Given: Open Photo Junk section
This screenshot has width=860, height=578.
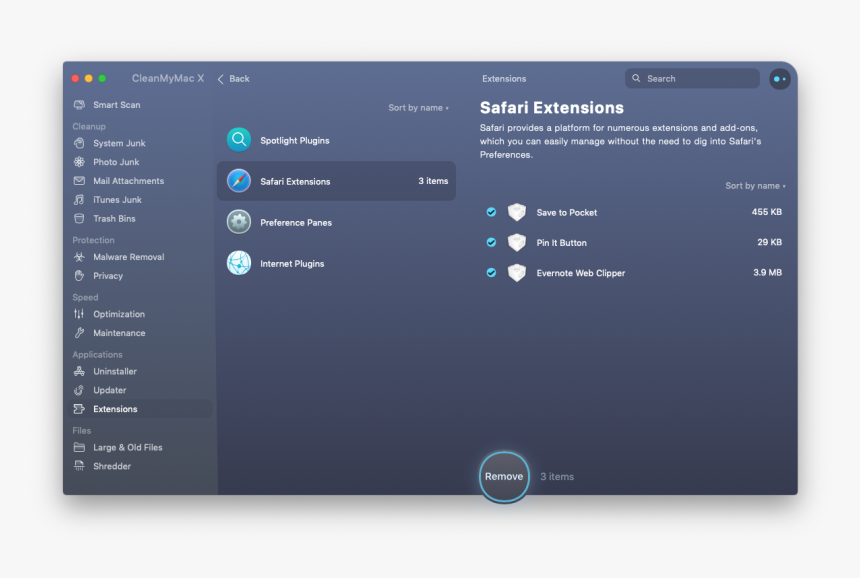Looking at the screenshot, I should (116, 162).
